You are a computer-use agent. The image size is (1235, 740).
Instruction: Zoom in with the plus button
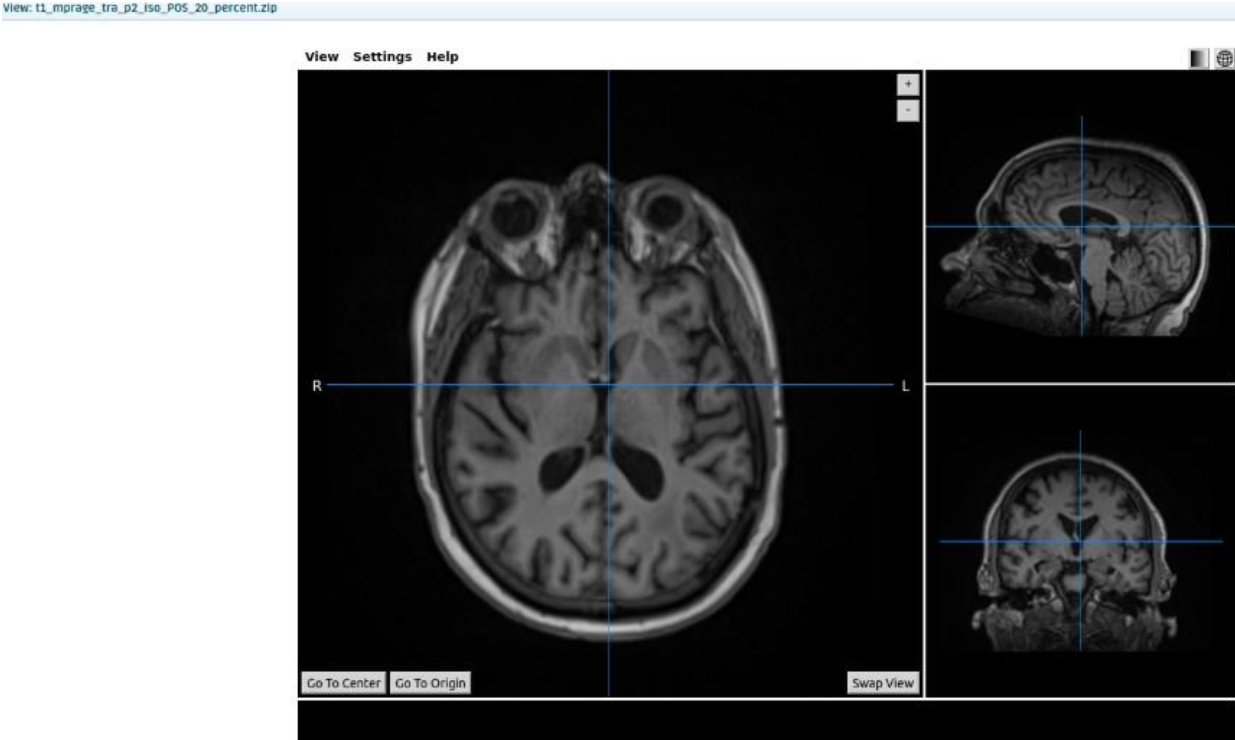[907, 85]
